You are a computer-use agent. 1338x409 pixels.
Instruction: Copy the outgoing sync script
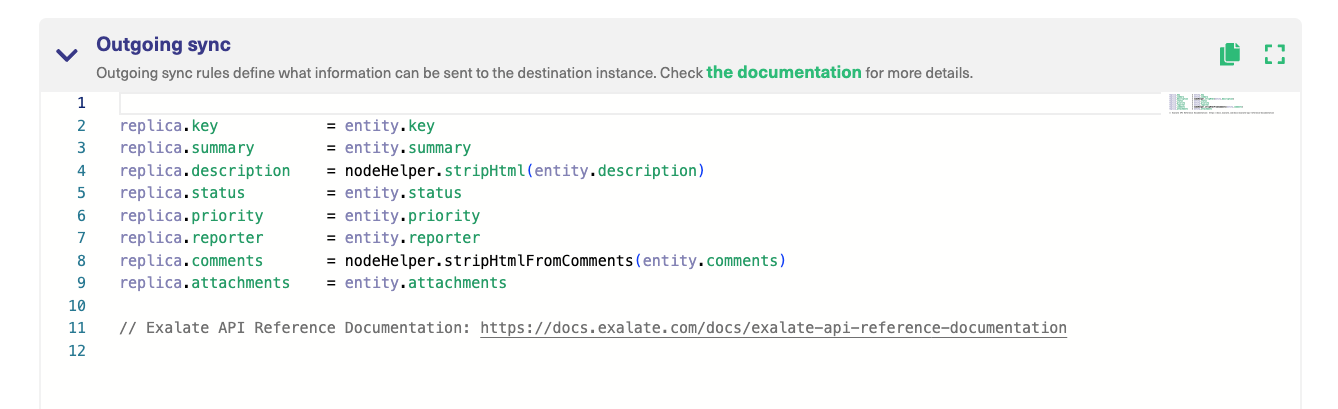point(1230,54)
